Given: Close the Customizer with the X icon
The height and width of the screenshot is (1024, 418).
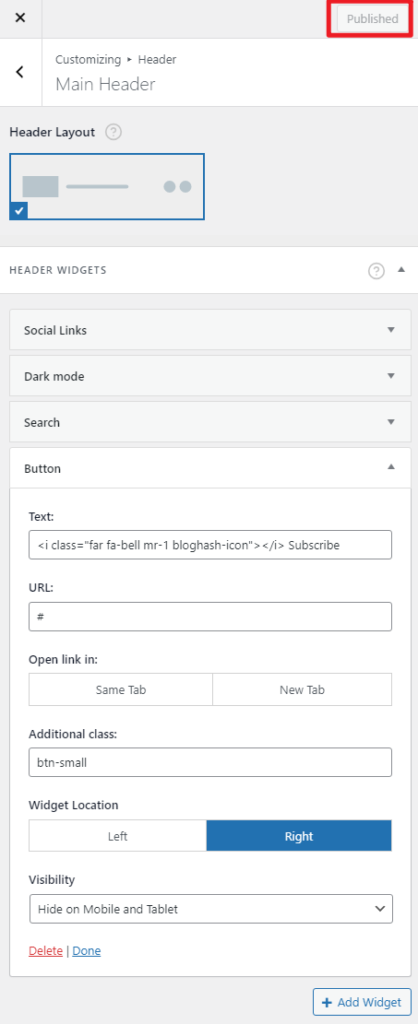Looking at the screenshot, I should tap(20, 18).
